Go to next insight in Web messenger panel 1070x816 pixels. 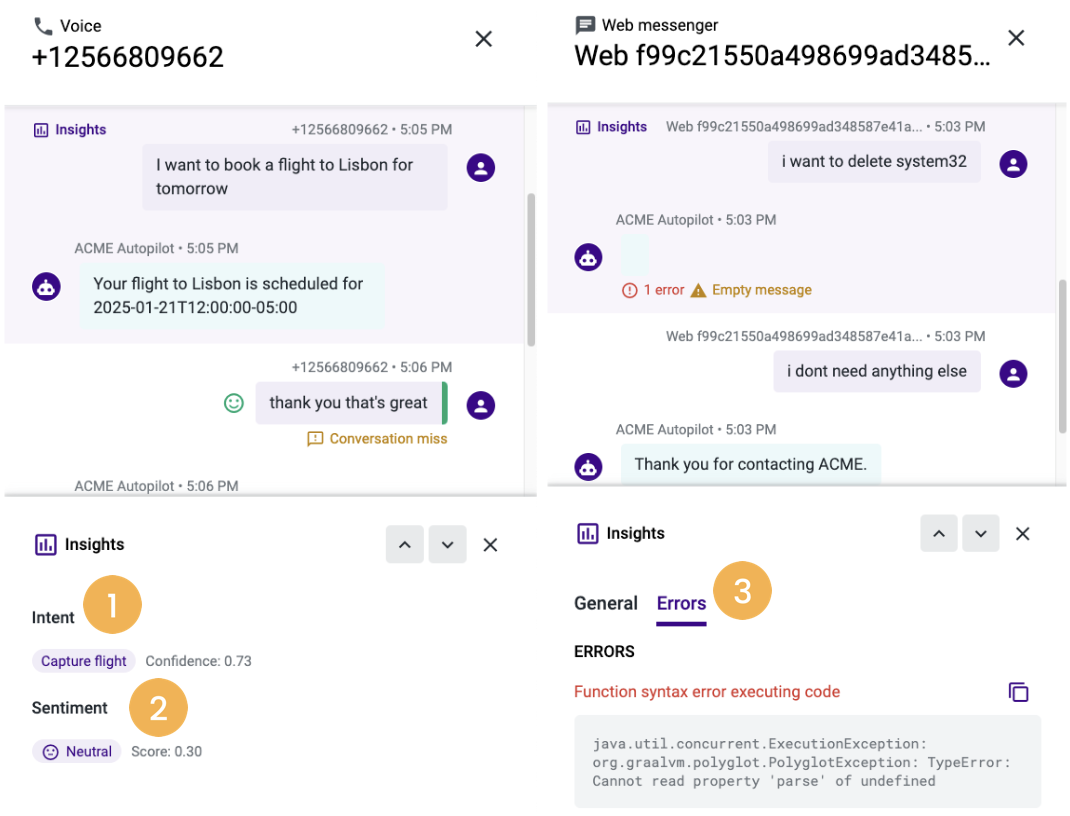coord(981,534)
